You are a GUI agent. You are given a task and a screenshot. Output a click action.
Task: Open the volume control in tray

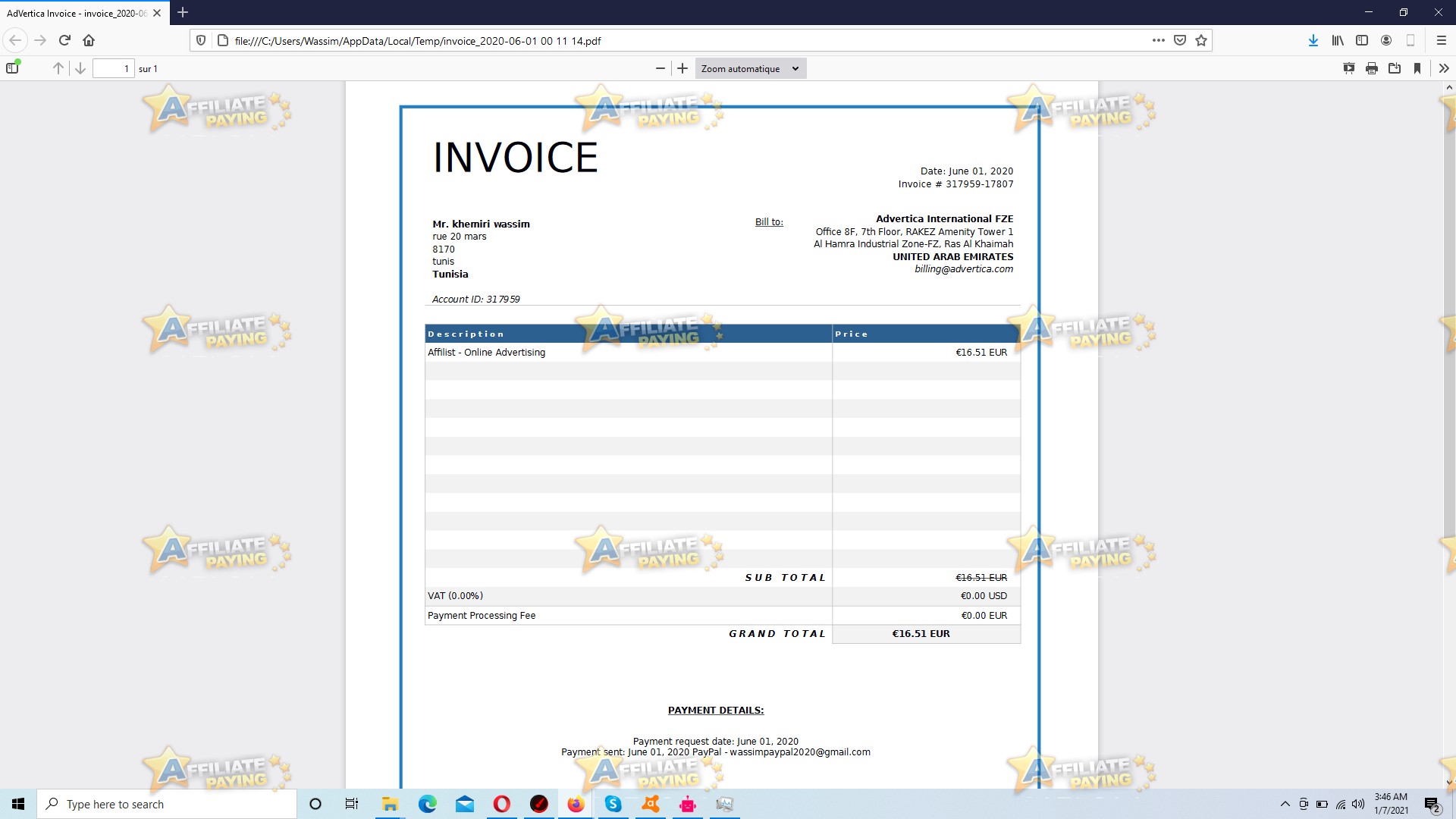coord(1358,804)
